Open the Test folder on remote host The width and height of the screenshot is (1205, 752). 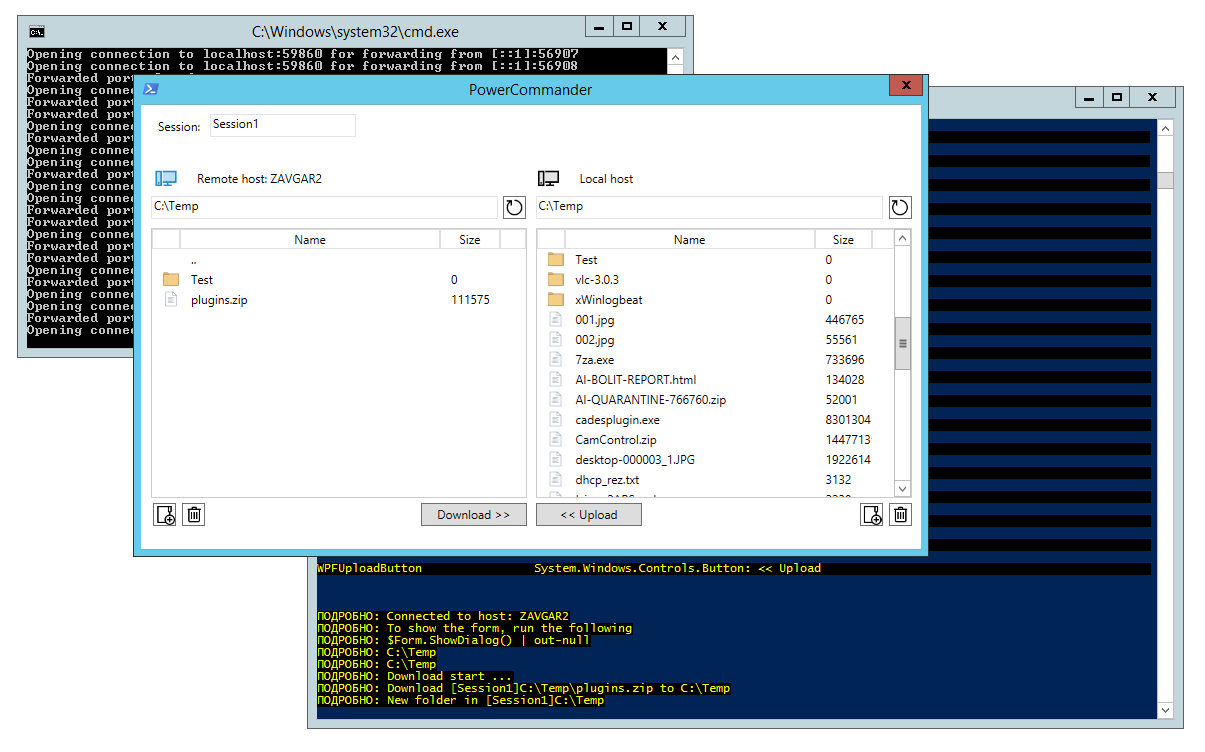202,280
